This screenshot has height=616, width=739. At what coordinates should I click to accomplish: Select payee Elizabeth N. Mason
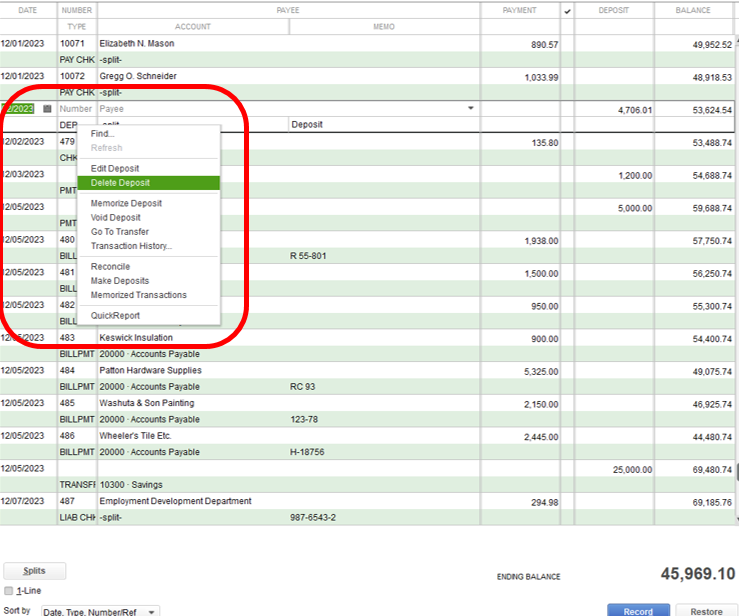(137, 43)
